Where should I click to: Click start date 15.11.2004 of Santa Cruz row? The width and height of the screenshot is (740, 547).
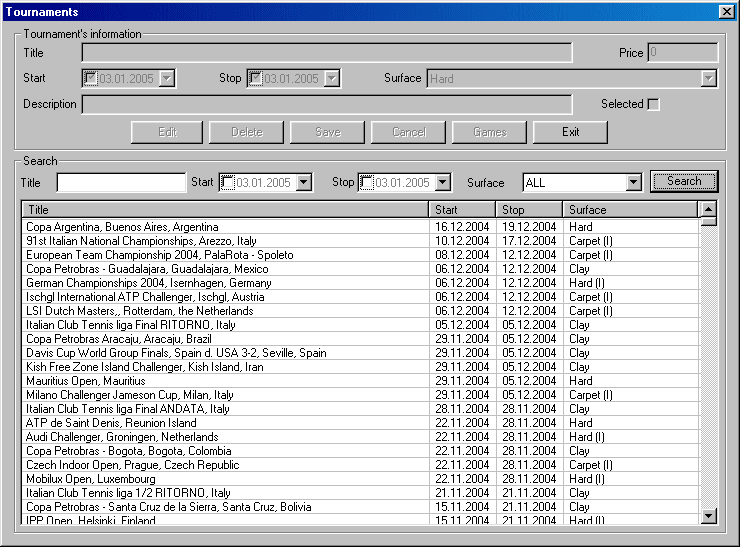click(462, 507)
